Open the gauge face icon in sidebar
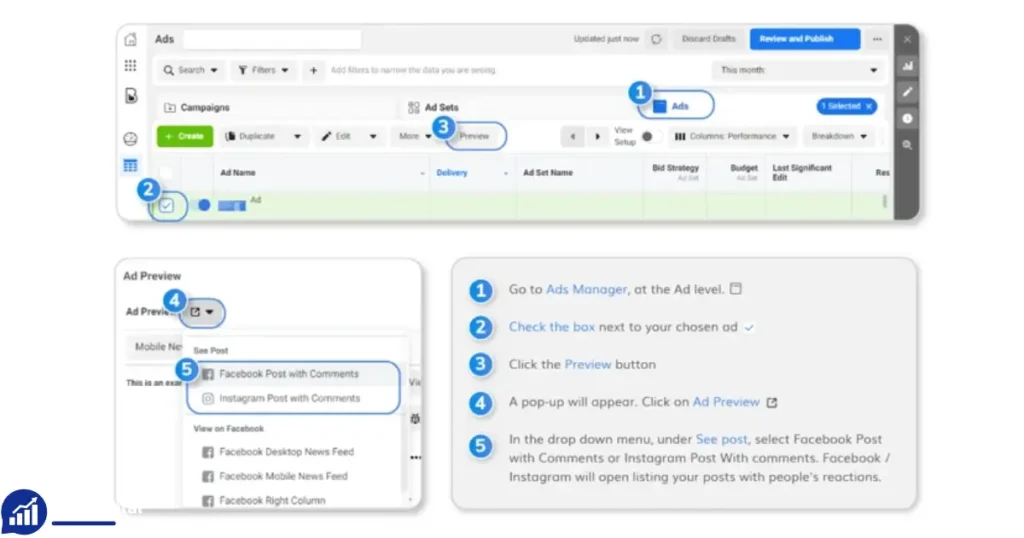Screen dimensions: 1024x538 point(131,138)
